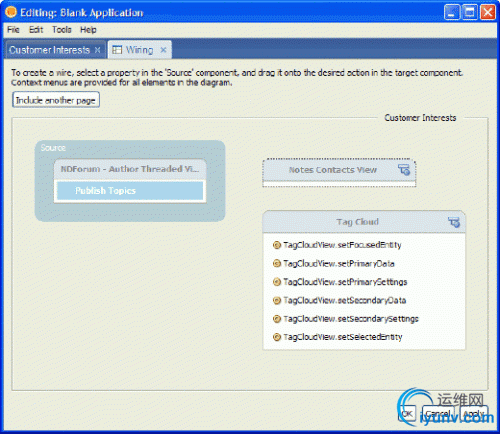Select the TagCloudView.setPrimarySettings action text
The height and width of the screenshot is (434, 500).
point(345,282)
